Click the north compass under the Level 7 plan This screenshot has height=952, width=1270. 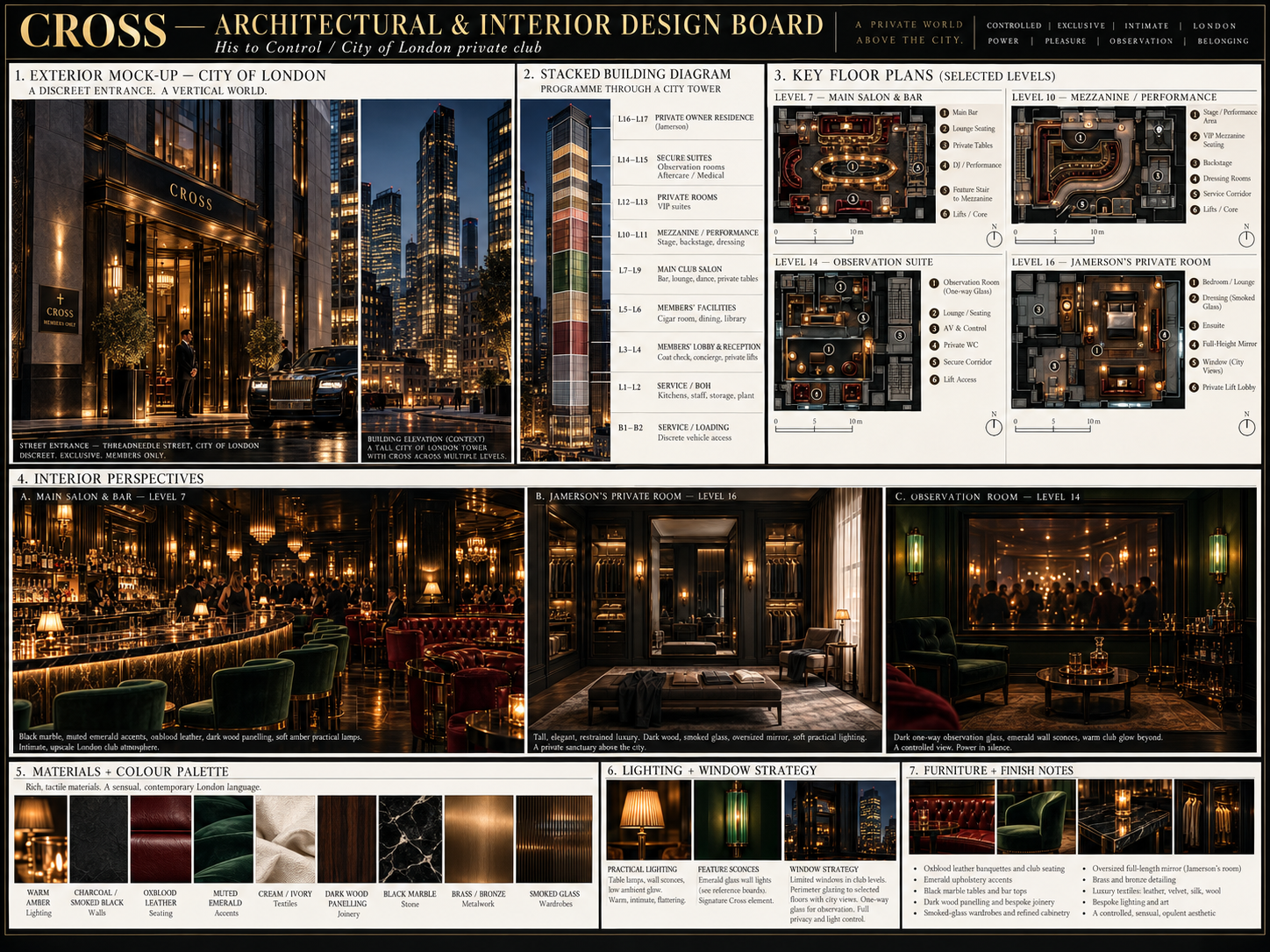(x=994, y=238)
